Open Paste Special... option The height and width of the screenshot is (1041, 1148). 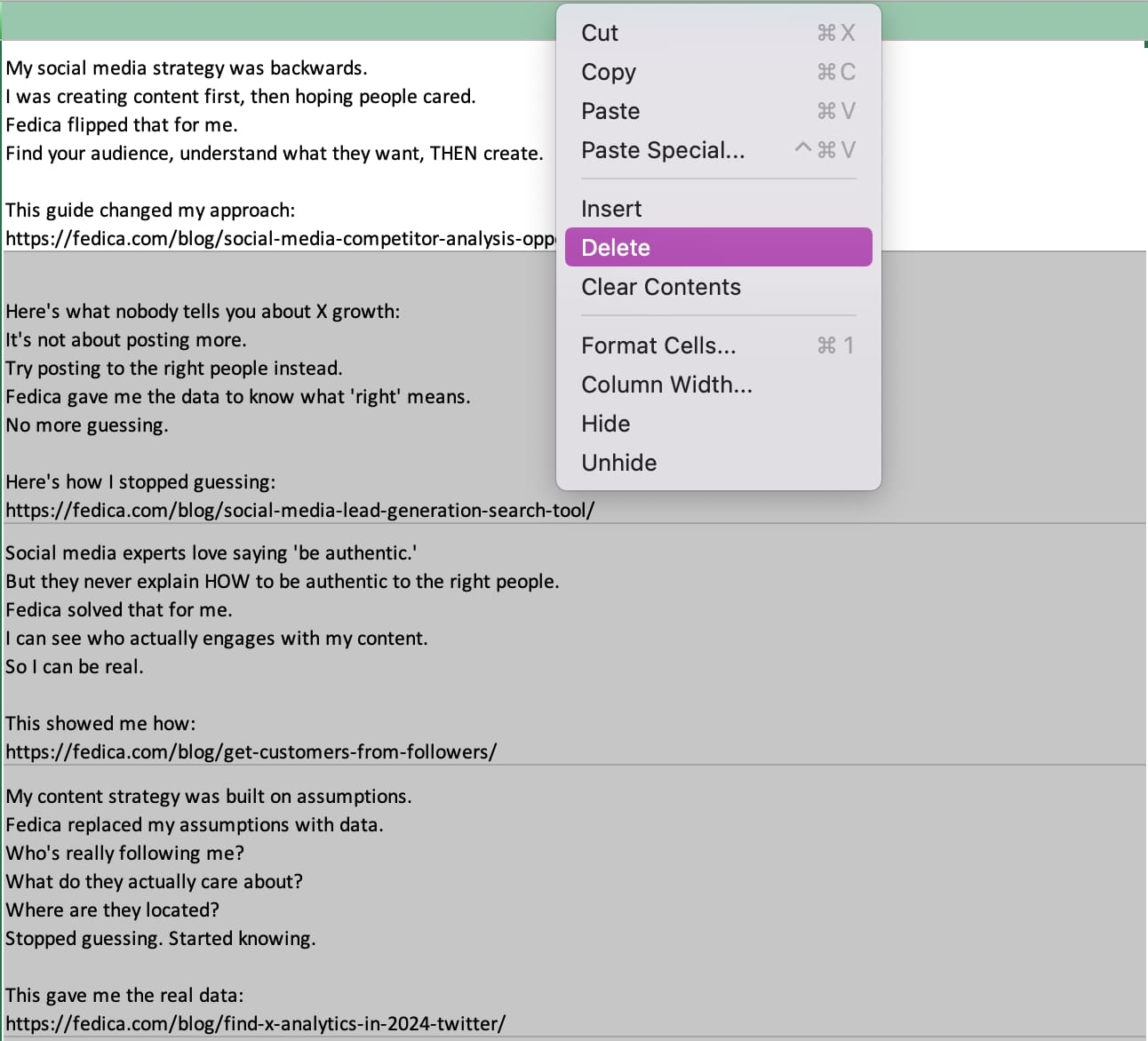click(663, 150)
